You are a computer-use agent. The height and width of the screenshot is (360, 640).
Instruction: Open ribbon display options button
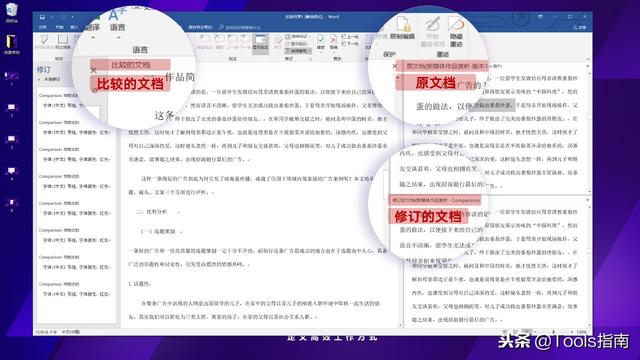540,17
